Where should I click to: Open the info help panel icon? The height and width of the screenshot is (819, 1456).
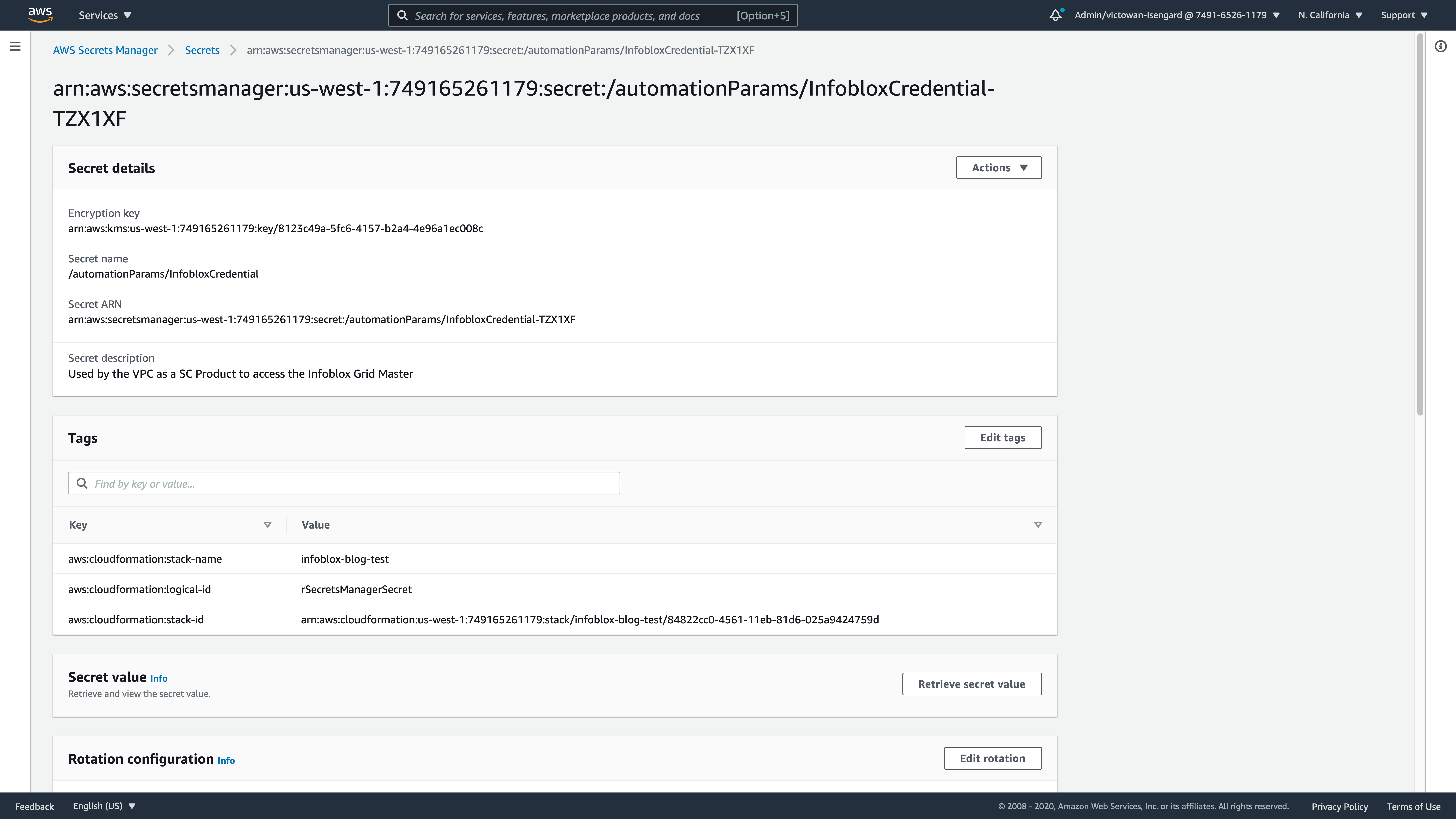tap(1441, 46)
